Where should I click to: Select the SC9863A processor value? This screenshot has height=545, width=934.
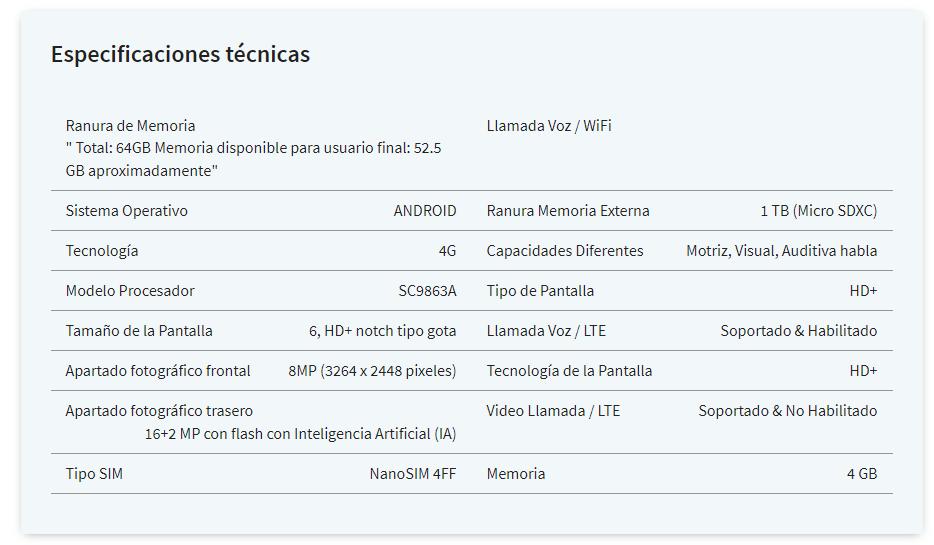(x=427, y=291)
